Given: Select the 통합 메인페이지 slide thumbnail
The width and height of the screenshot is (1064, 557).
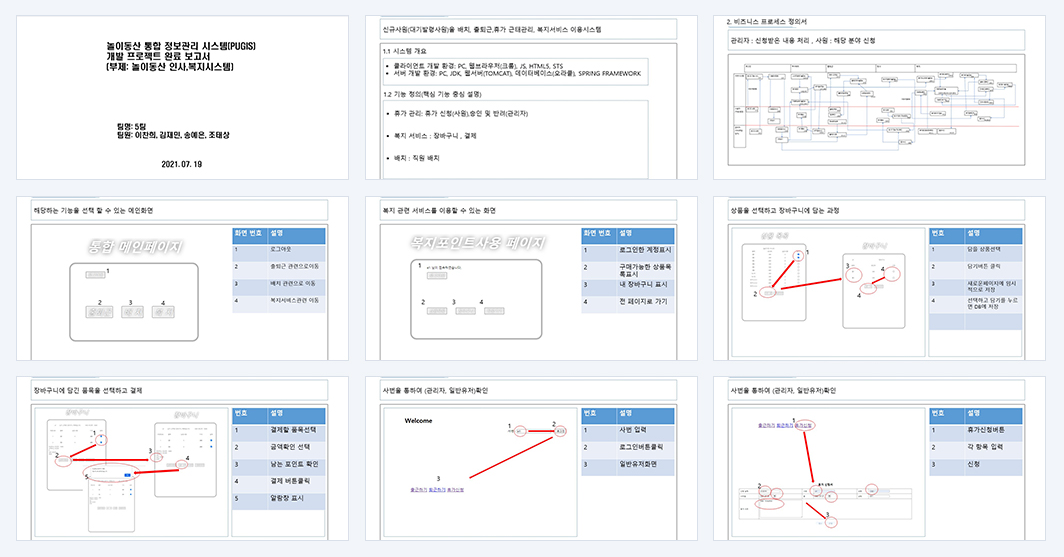Looking at the screenshot, I should pos(183,278).
